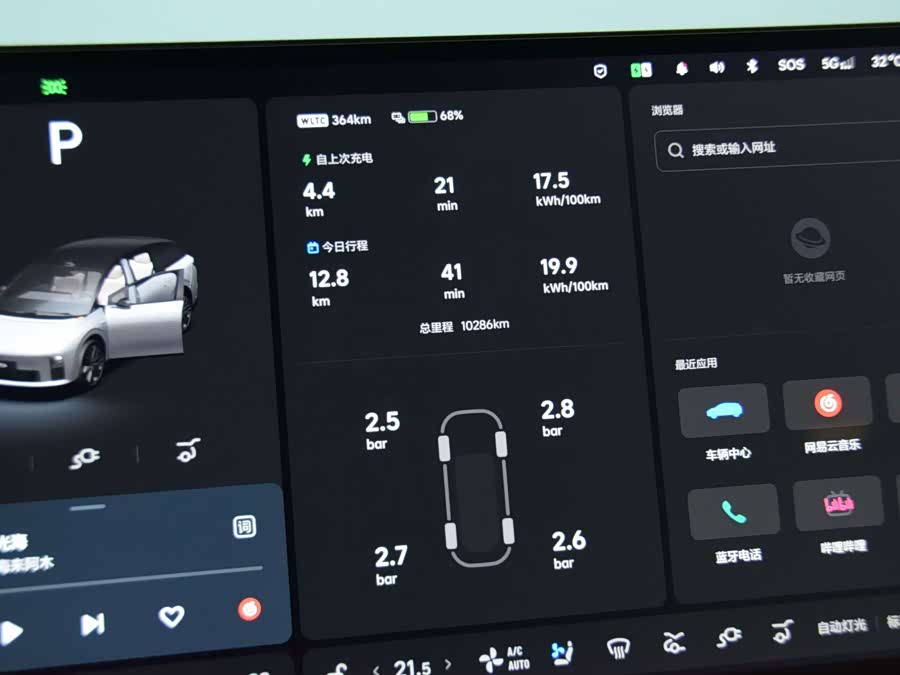The image size is (900, 675).
Task: Toggle 自动灯光 auto lights
Action: [842, 626]
